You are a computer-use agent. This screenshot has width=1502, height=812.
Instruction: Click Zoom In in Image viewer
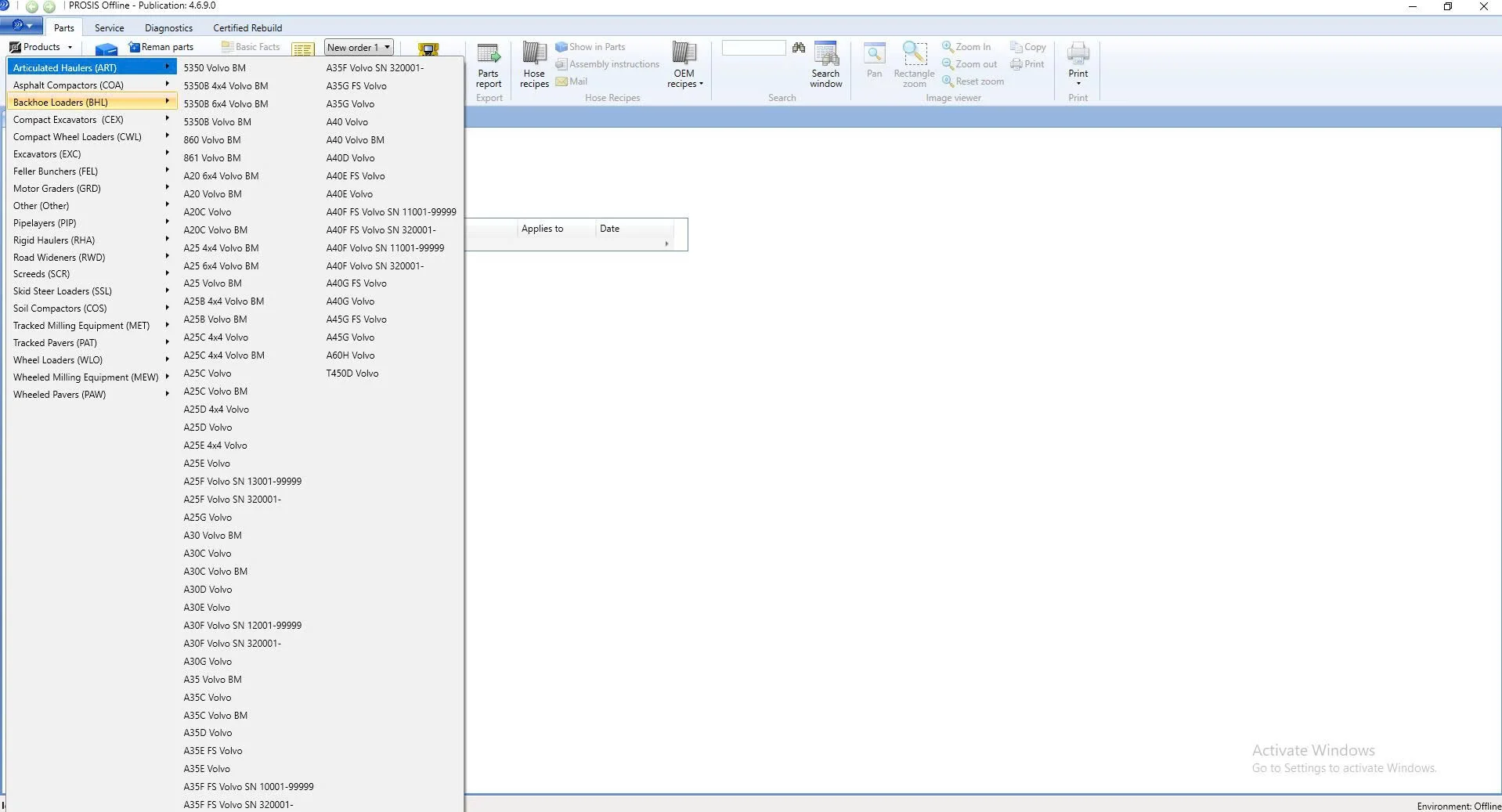[x=966, y=47]
